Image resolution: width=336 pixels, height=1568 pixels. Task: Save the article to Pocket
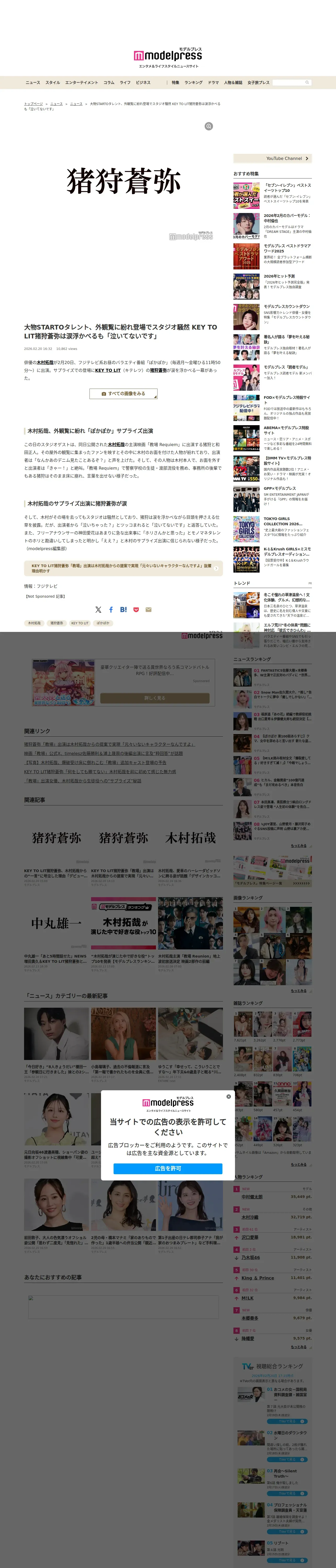pos(136,609)
